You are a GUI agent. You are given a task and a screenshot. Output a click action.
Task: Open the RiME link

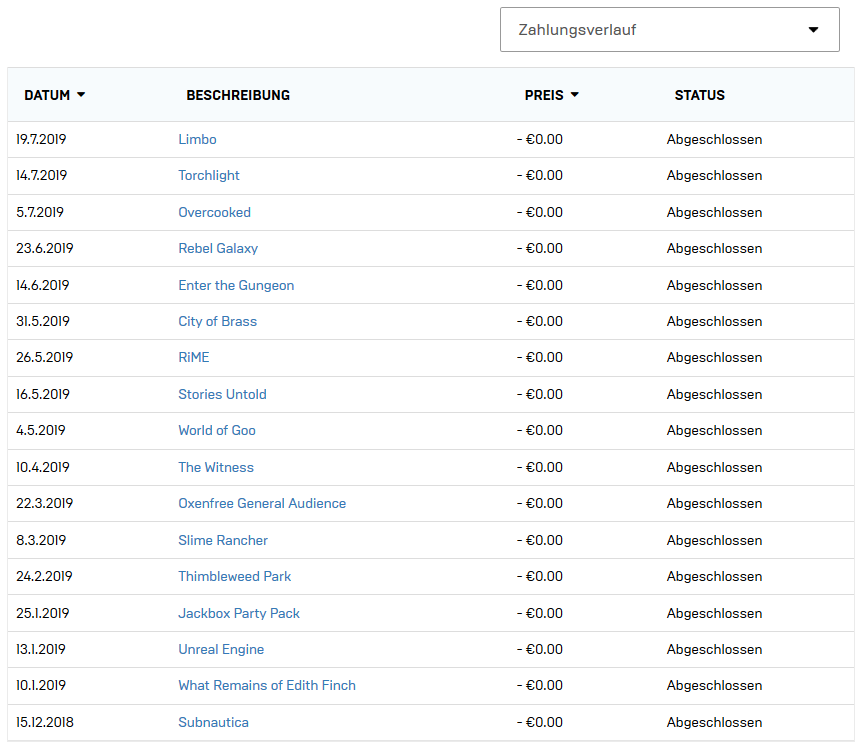click(194, 358)
